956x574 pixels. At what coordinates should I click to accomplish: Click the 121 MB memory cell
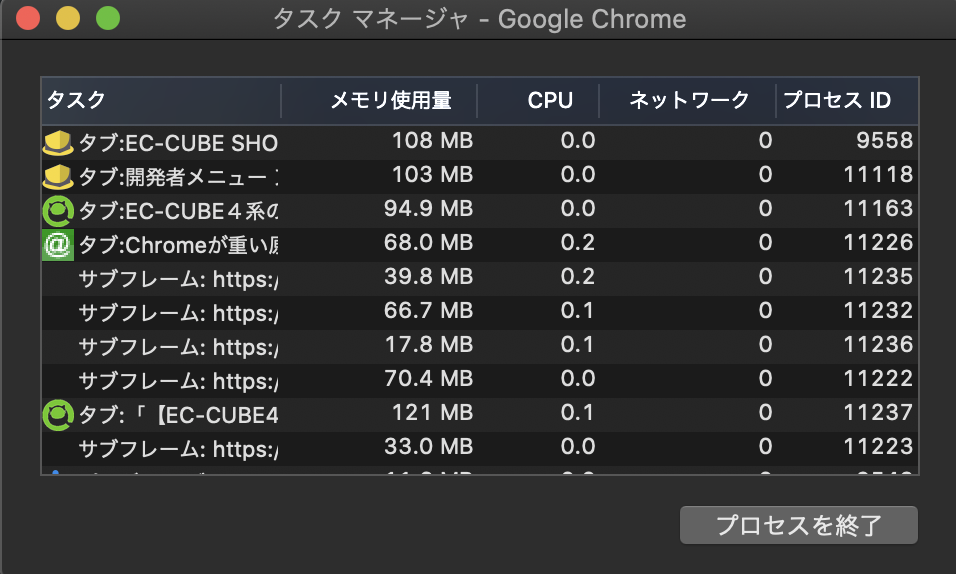(439, 413)
